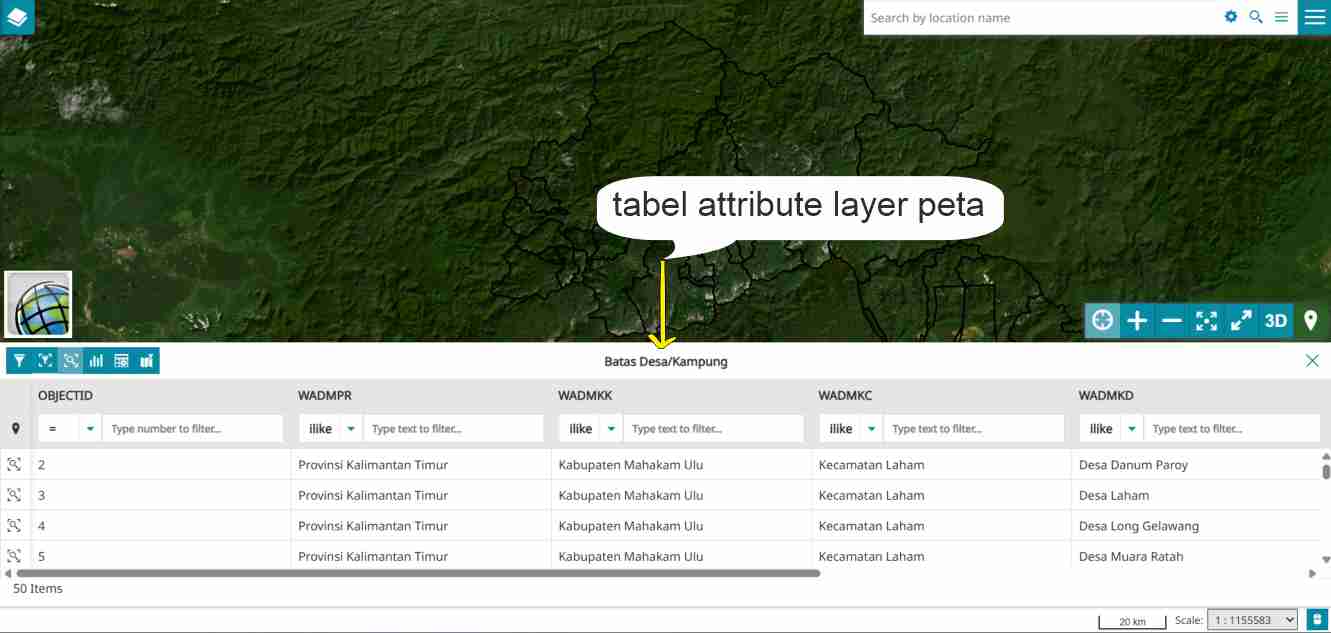
Task: Click the search magnifier icon
Action: [x=1256, y=17]
